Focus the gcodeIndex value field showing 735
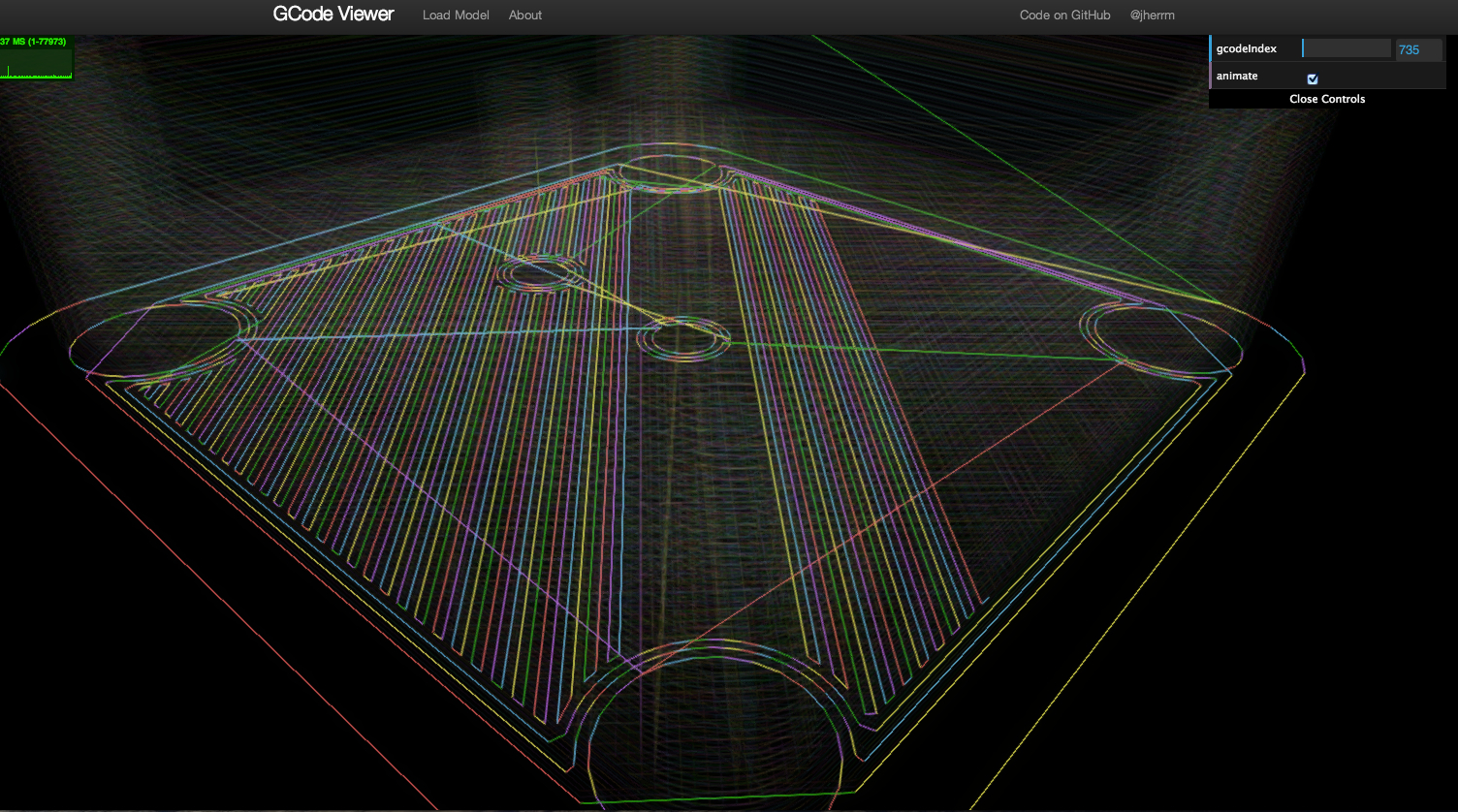The height and width of the screenshot is (812, 1458). click(x=1418, y=49)
